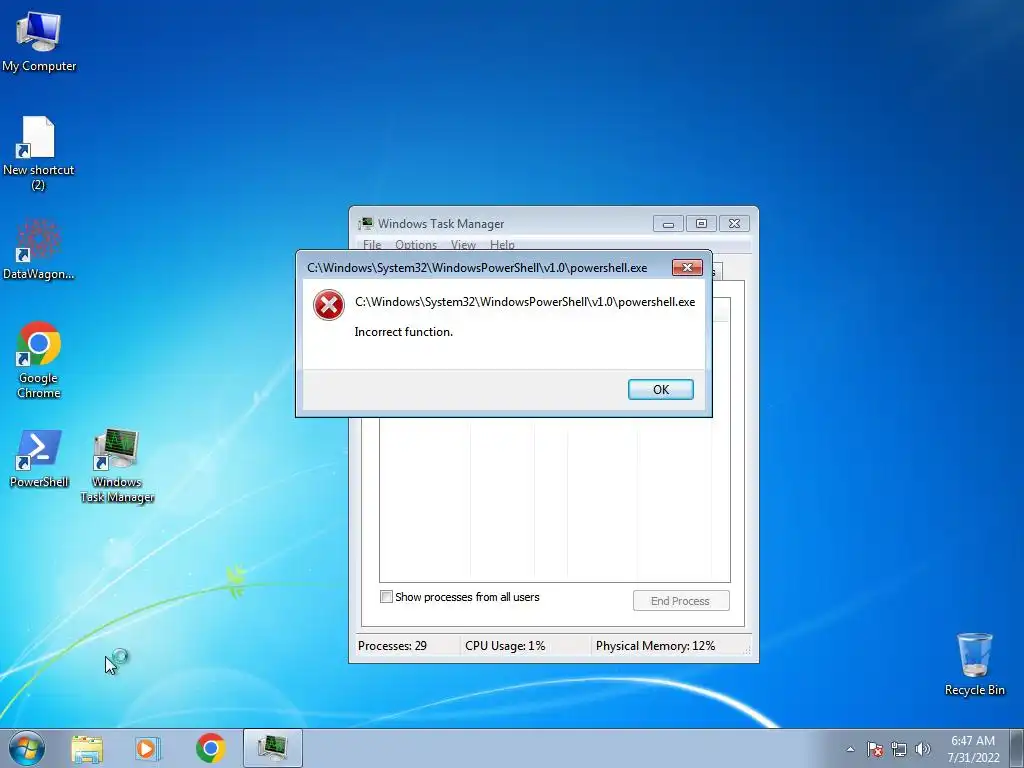1024x768 pixels.
Task: Minimize the Windows Task Manager window
Action: coord(668,224)
